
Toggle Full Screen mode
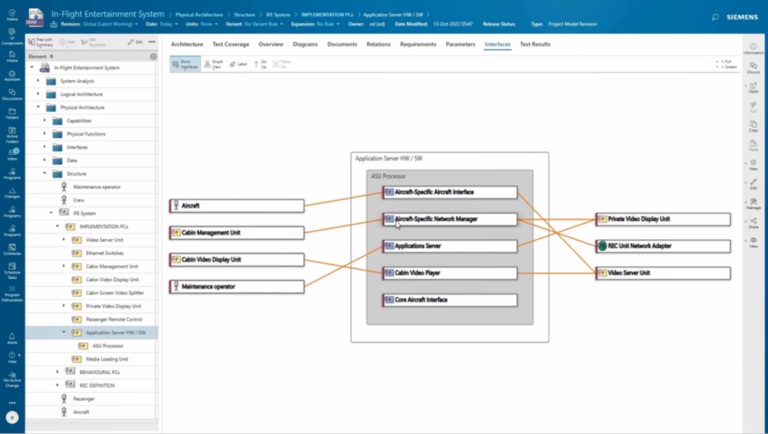[x=727, y=64]
